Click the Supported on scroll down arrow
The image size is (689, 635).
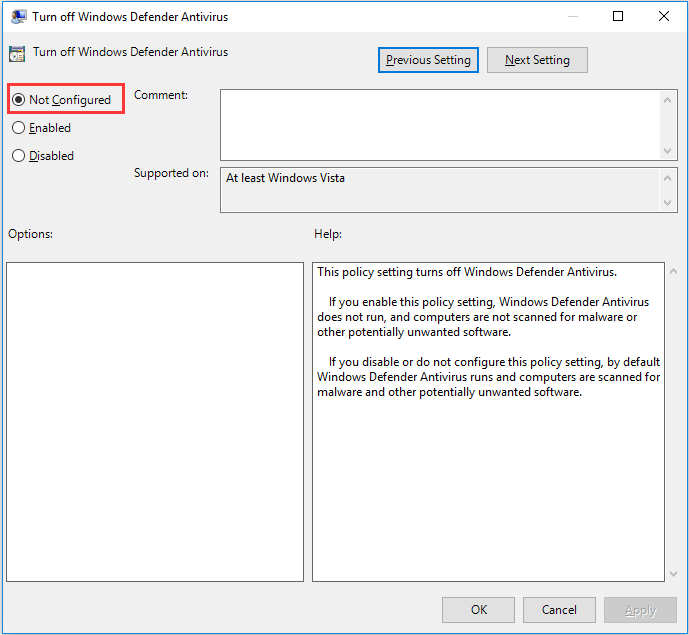[667, 203]
